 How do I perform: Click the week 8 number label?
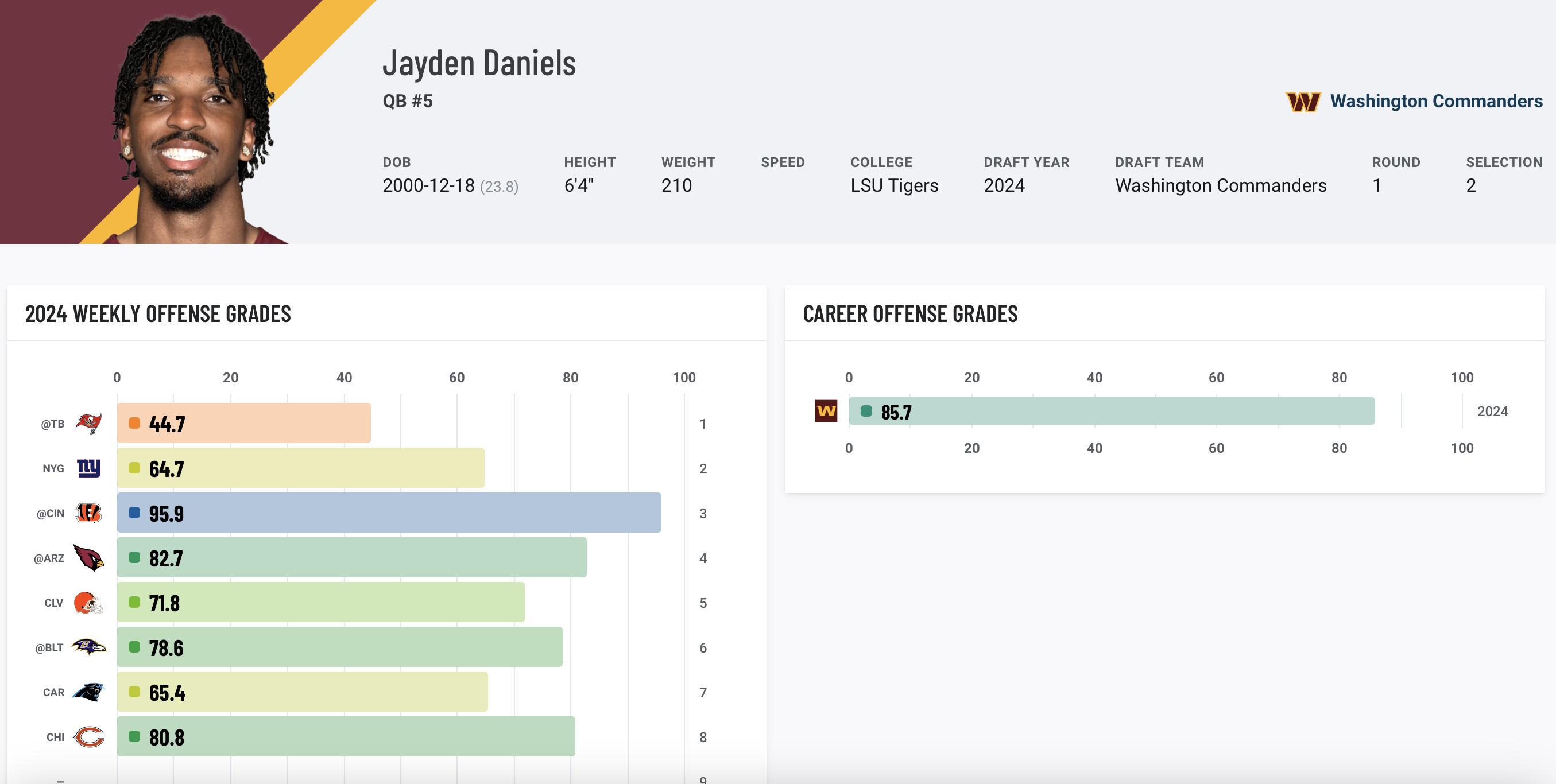click(702, 737)
